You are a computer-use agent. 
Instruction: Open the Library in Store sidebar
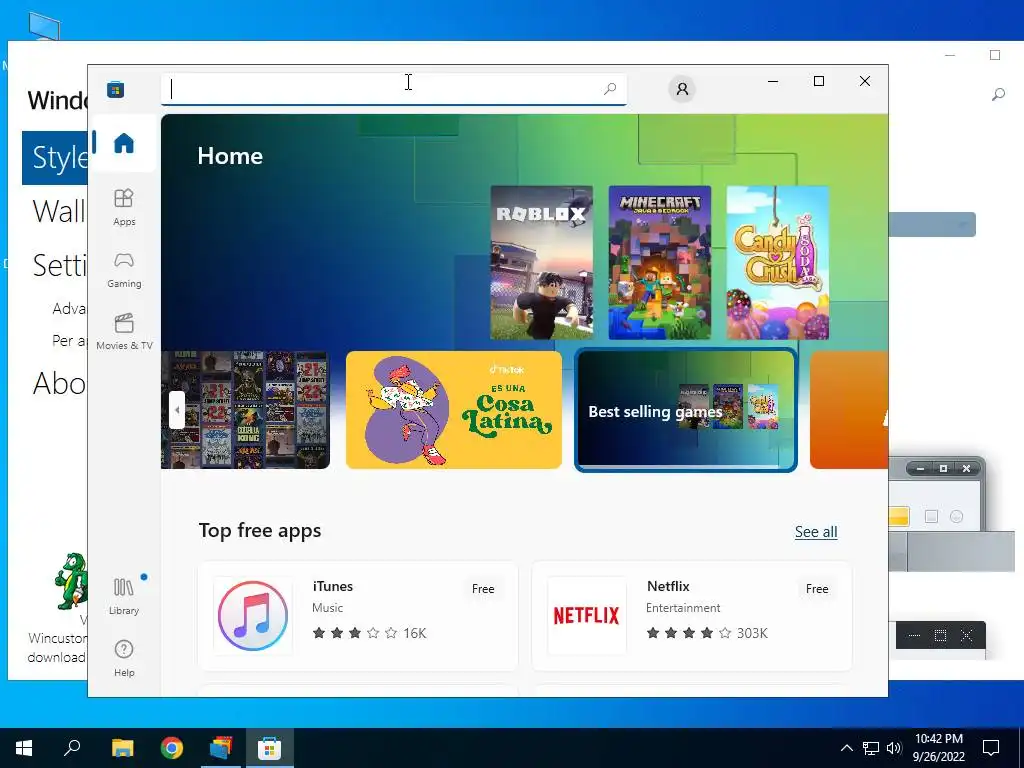click(x=123, y=596)
